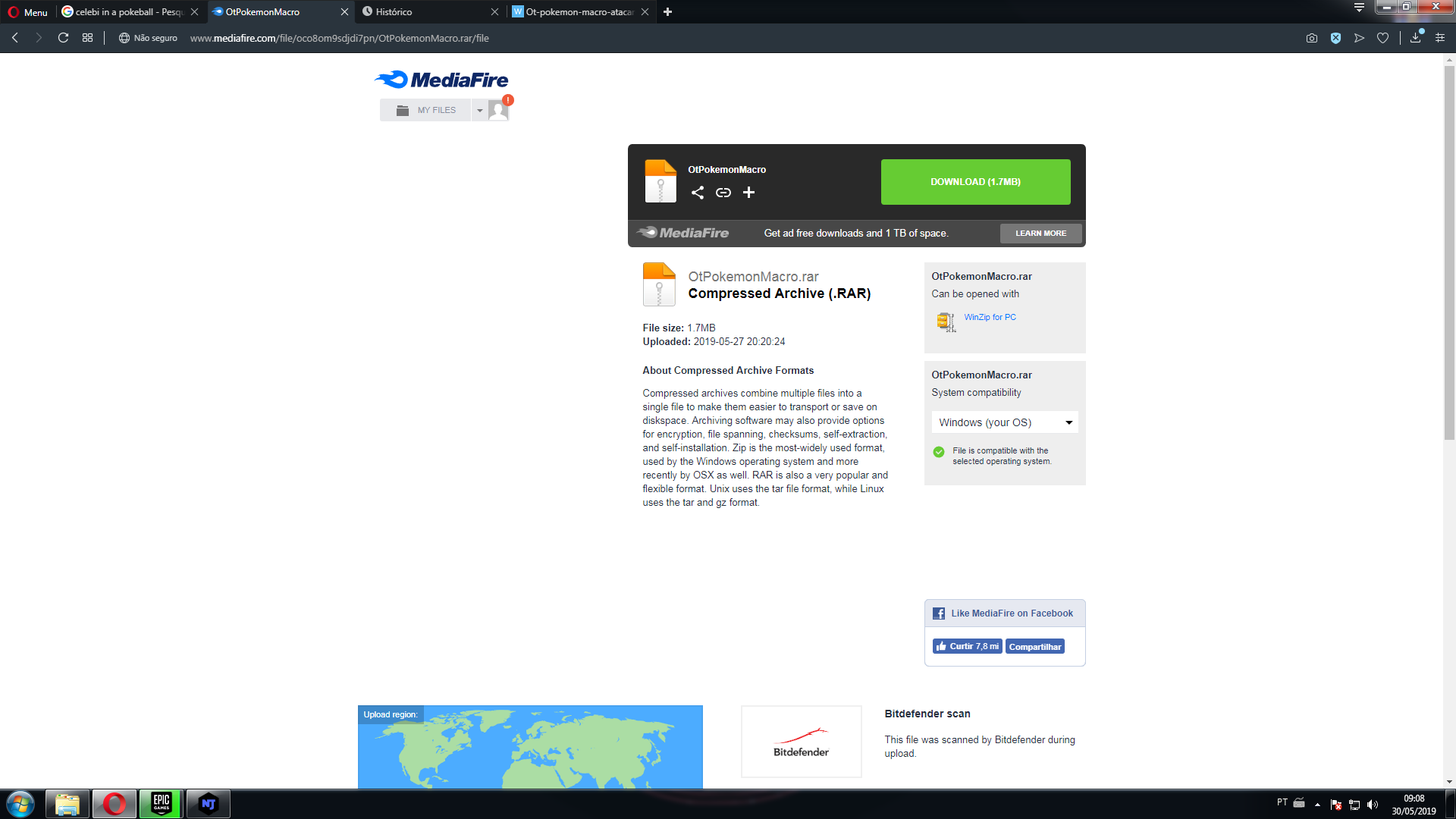The width and height of the screenshot is (1456, 819).
Task: Click the Bitdefender logo box
Action: coord(801,742)
